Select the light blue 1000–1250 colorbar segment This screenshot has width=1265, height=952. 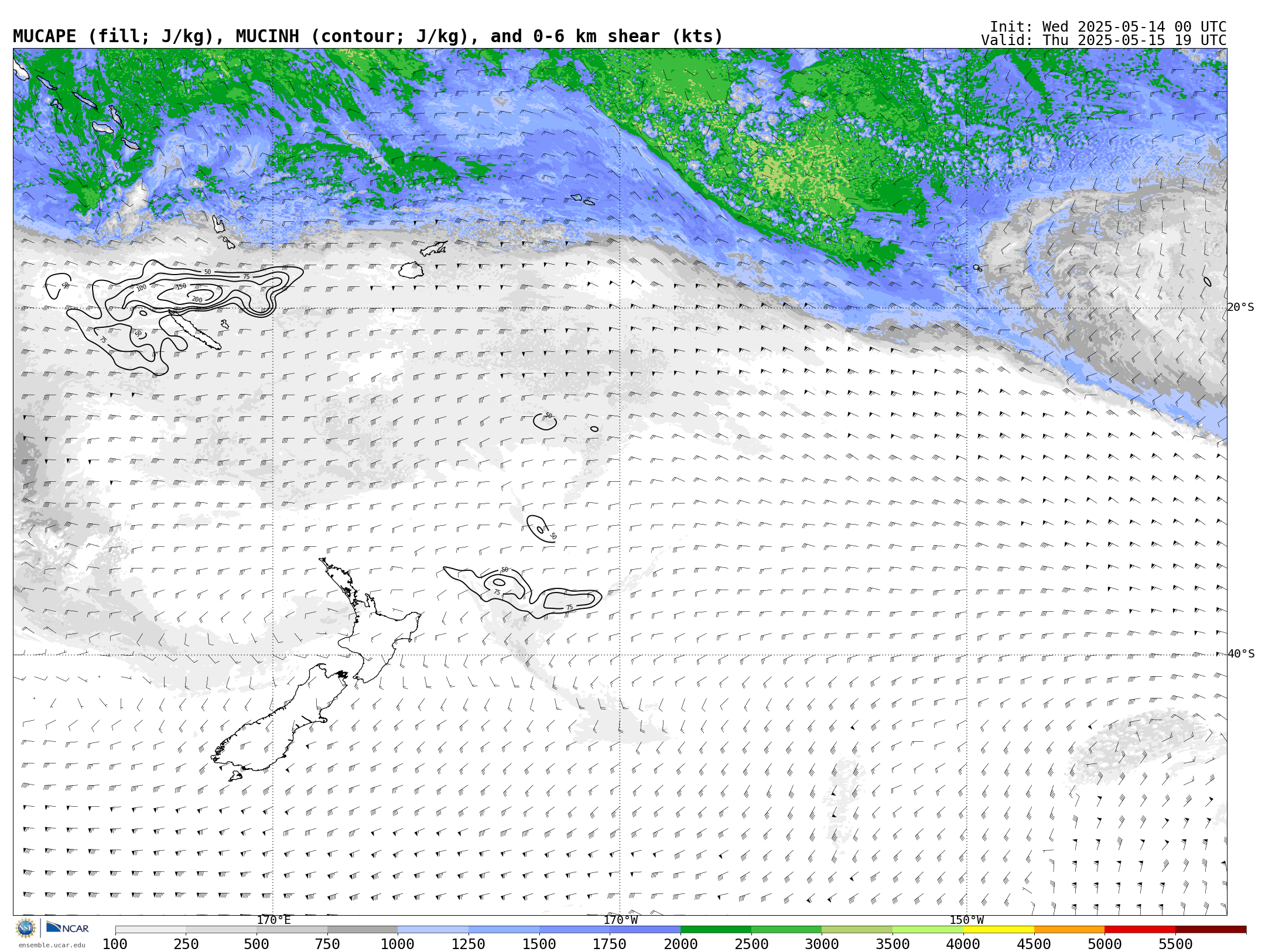pyautogui.click(x=433, y=930)
